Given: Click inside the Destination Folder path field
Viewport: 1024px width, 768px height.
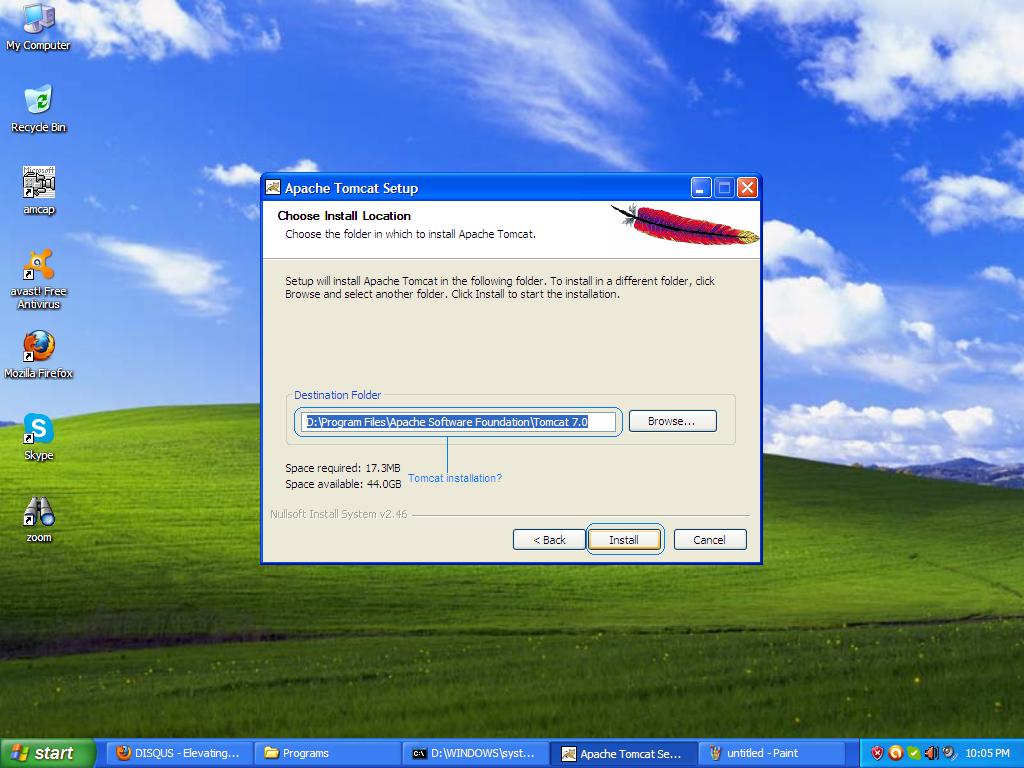Looking at the screenshot, I should click(457, 422).
